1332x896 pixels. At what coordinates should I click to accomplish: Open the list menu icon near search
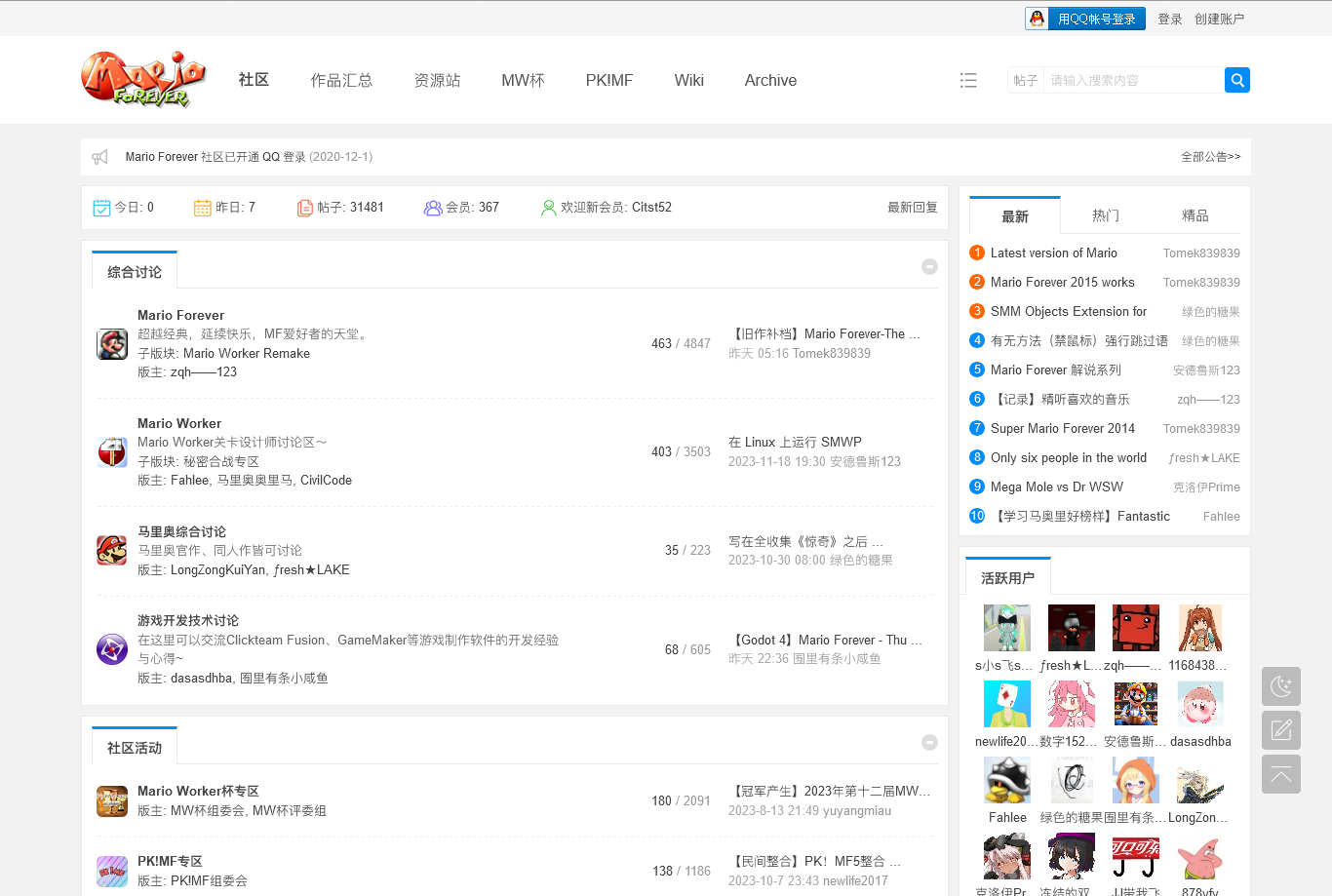tap(968, 80)
